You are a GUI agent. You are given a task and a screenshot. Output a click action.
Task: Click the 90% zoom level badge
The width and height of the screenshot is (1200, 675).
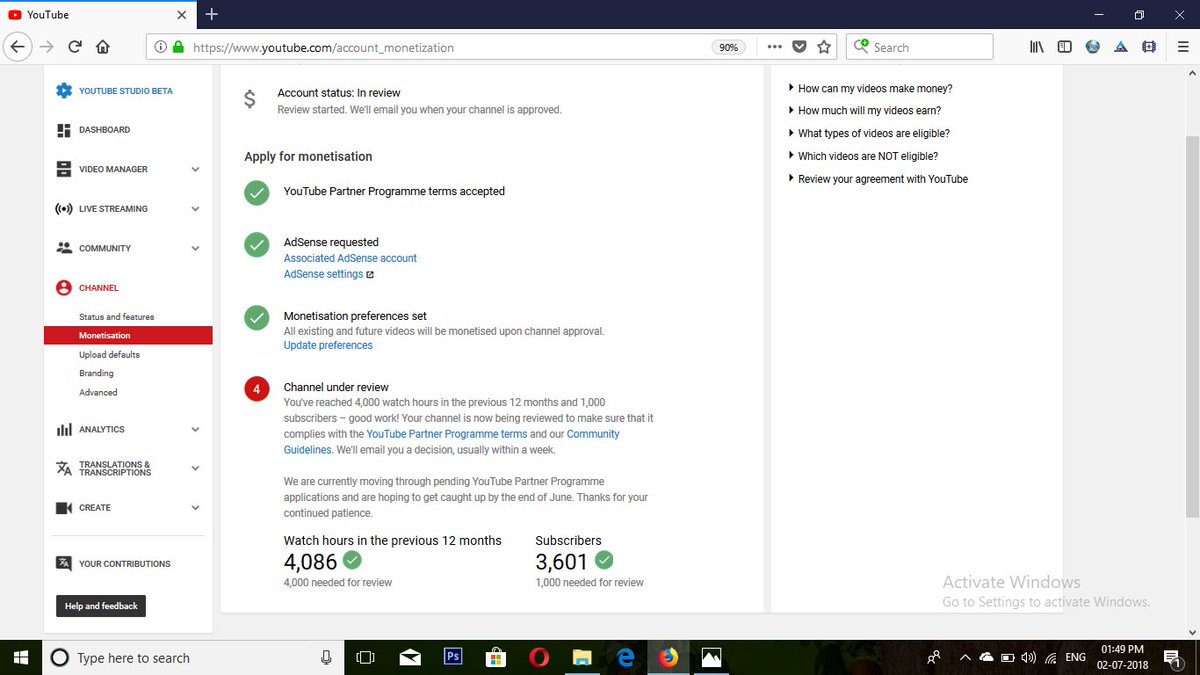pos(727,47)
